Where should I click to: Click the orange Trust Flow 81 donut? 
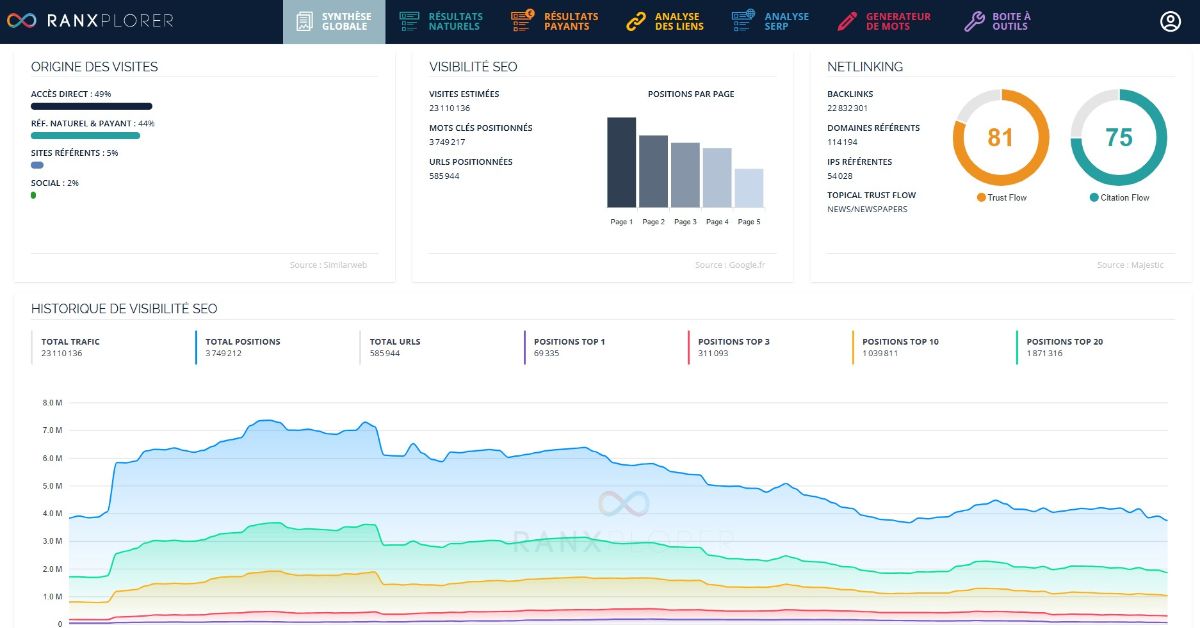[1001, 137]
